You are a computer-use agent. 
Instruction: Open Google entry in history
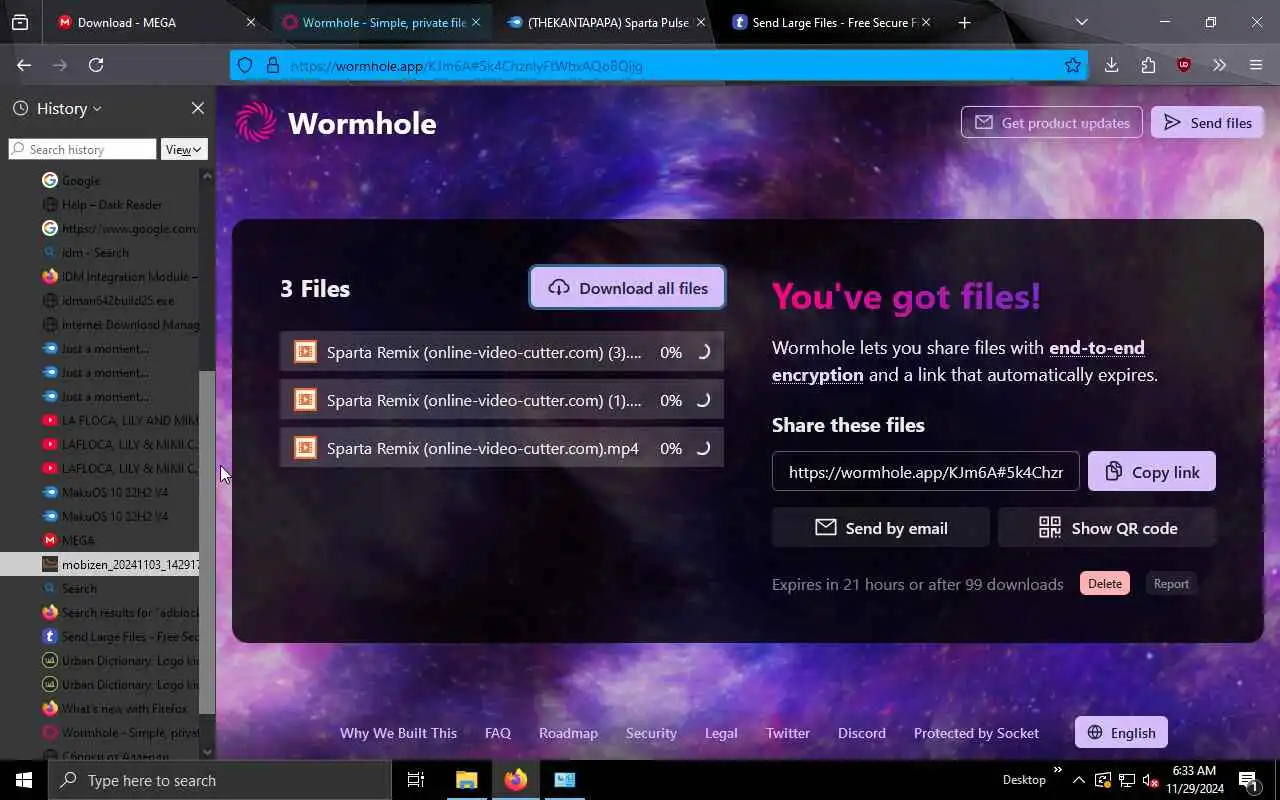pyautogui.click(x=100, y=180)
